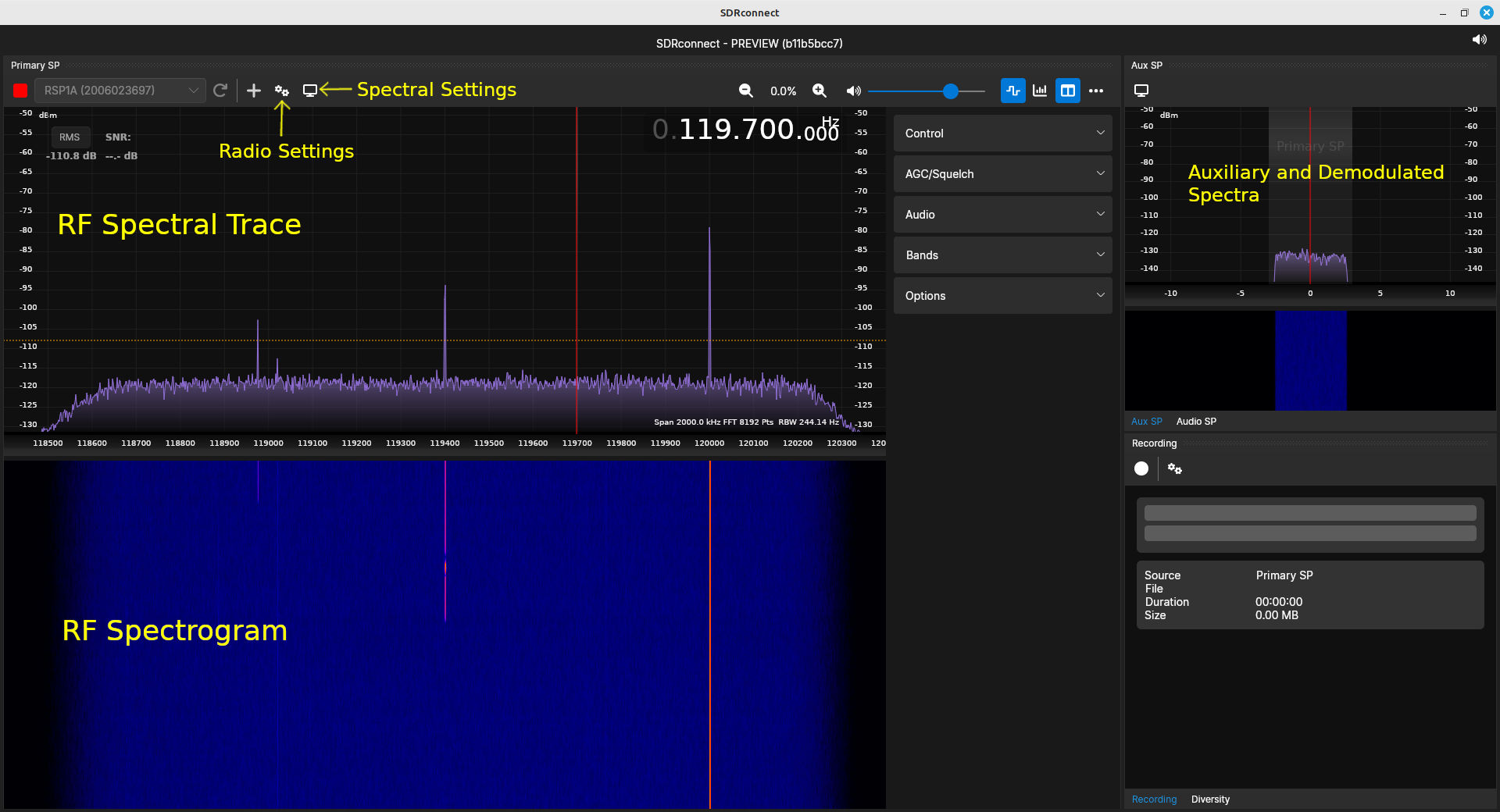Viewport: 1500px width, 812px height.
Task: Click the second recording progress bar
Action: pyautogui.click(x=1310, y=533)
